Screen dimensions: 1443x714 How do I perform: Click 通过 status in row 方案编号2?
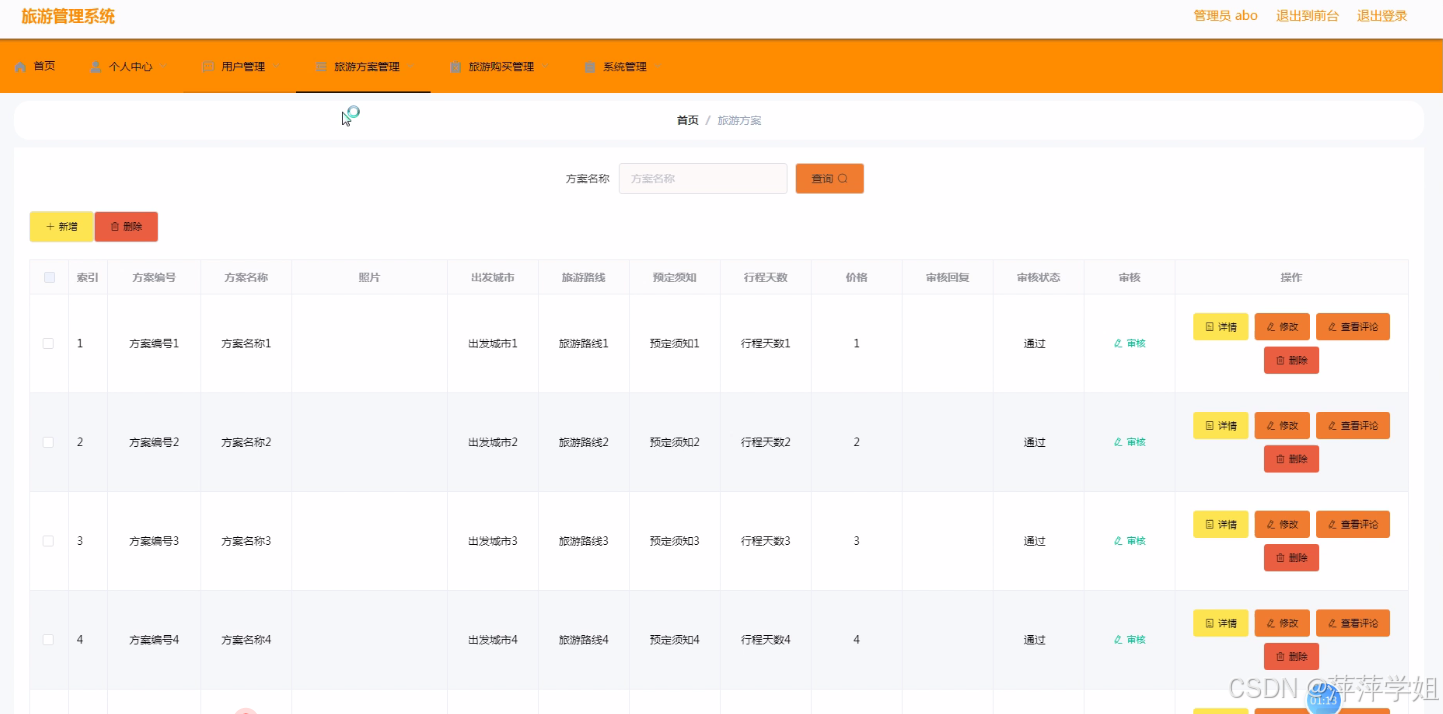tap(1034, 442)
